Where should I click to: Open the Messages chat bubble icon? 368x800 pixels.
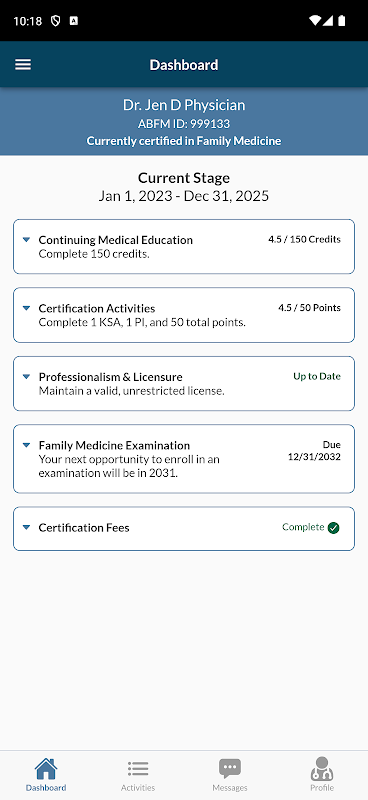tap(230, 769)
